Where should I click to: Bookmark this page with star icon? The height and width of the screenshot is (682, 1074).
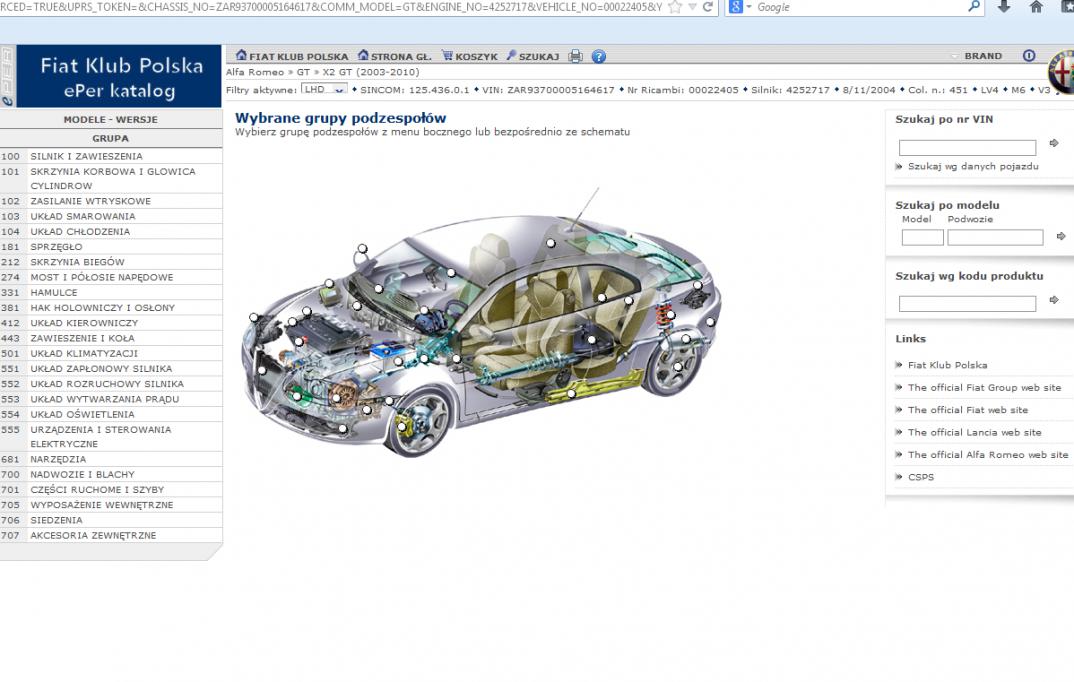click(675, 7)
